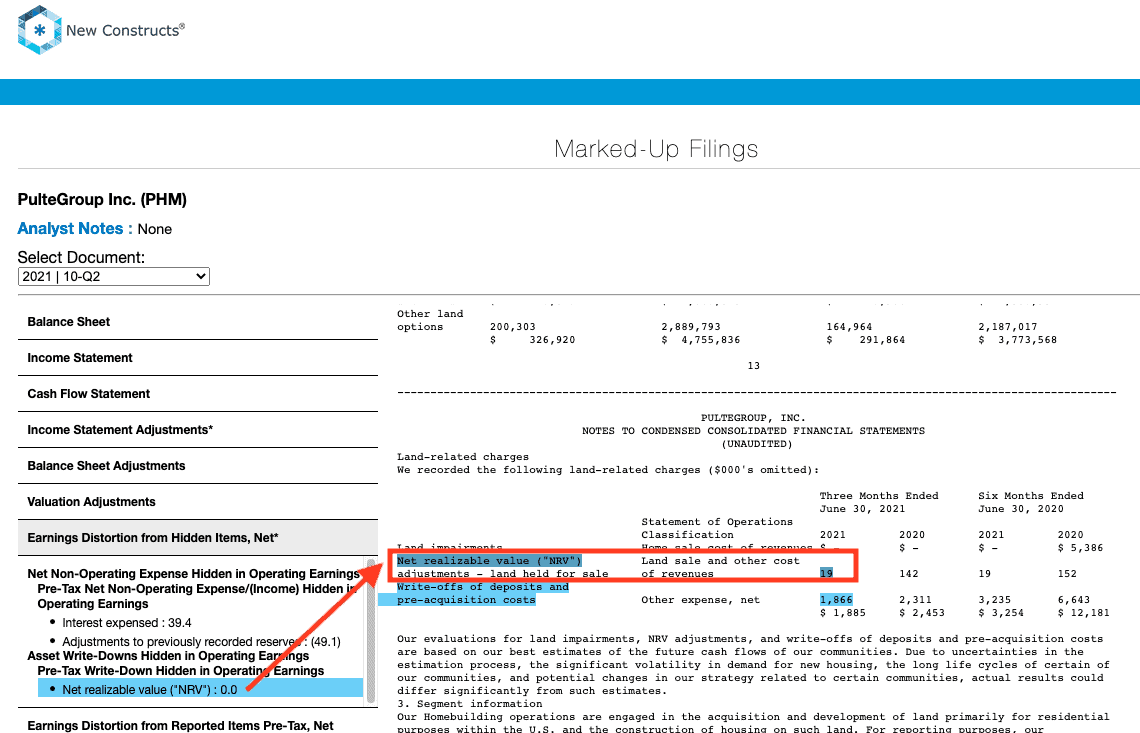Viewport: 1140px width, 733px height.
Task: Click the value 3,235 in the table
Action: 995,599
